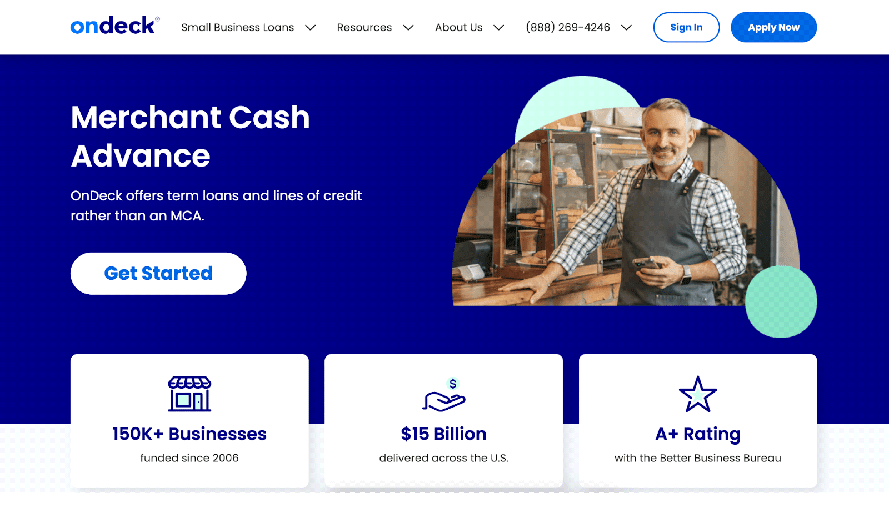
Task: Expand the Resources chevron arrow
Action: tap(408, 27)
